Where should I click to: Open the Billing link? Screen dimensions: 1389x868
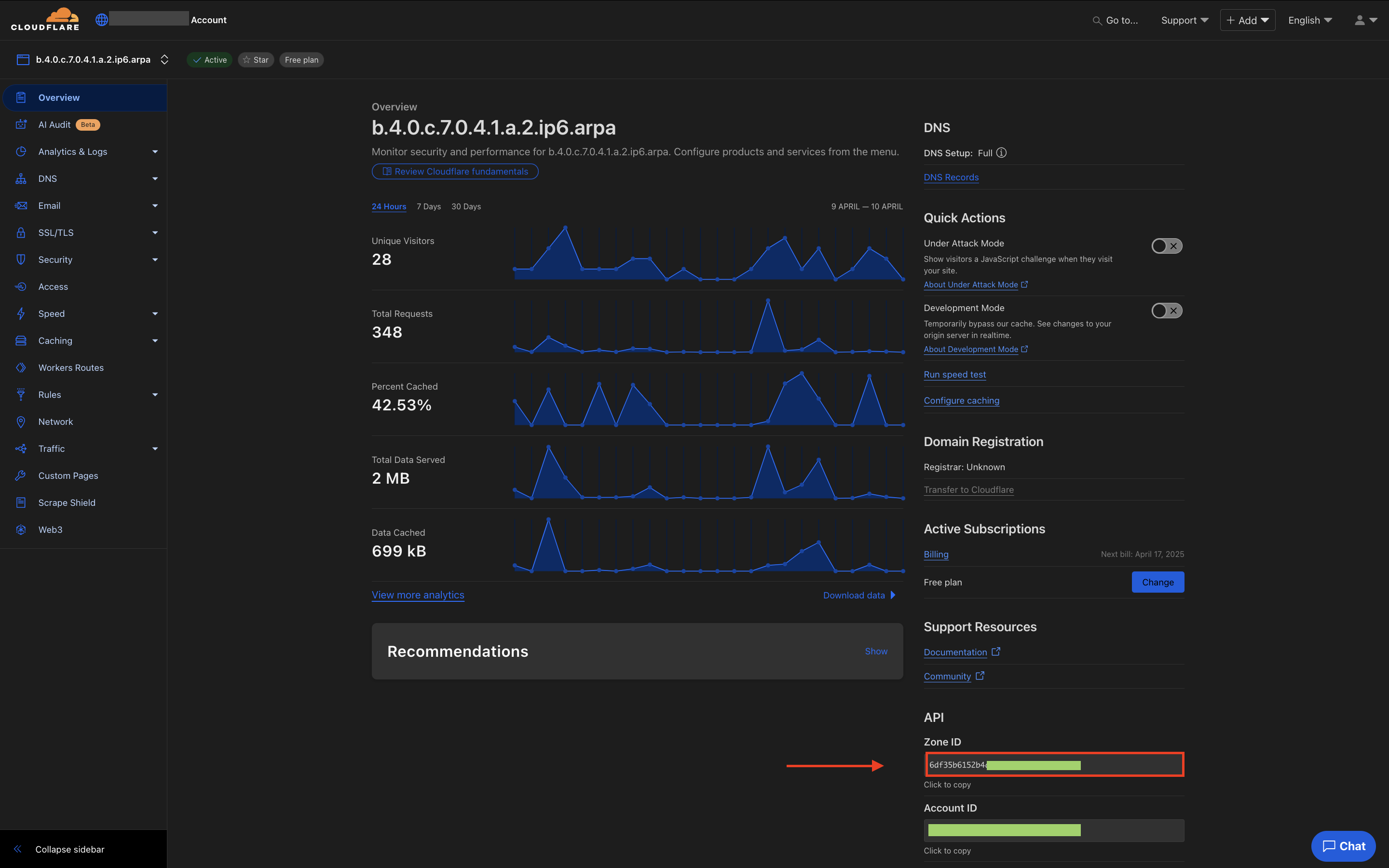pos(936,554)
